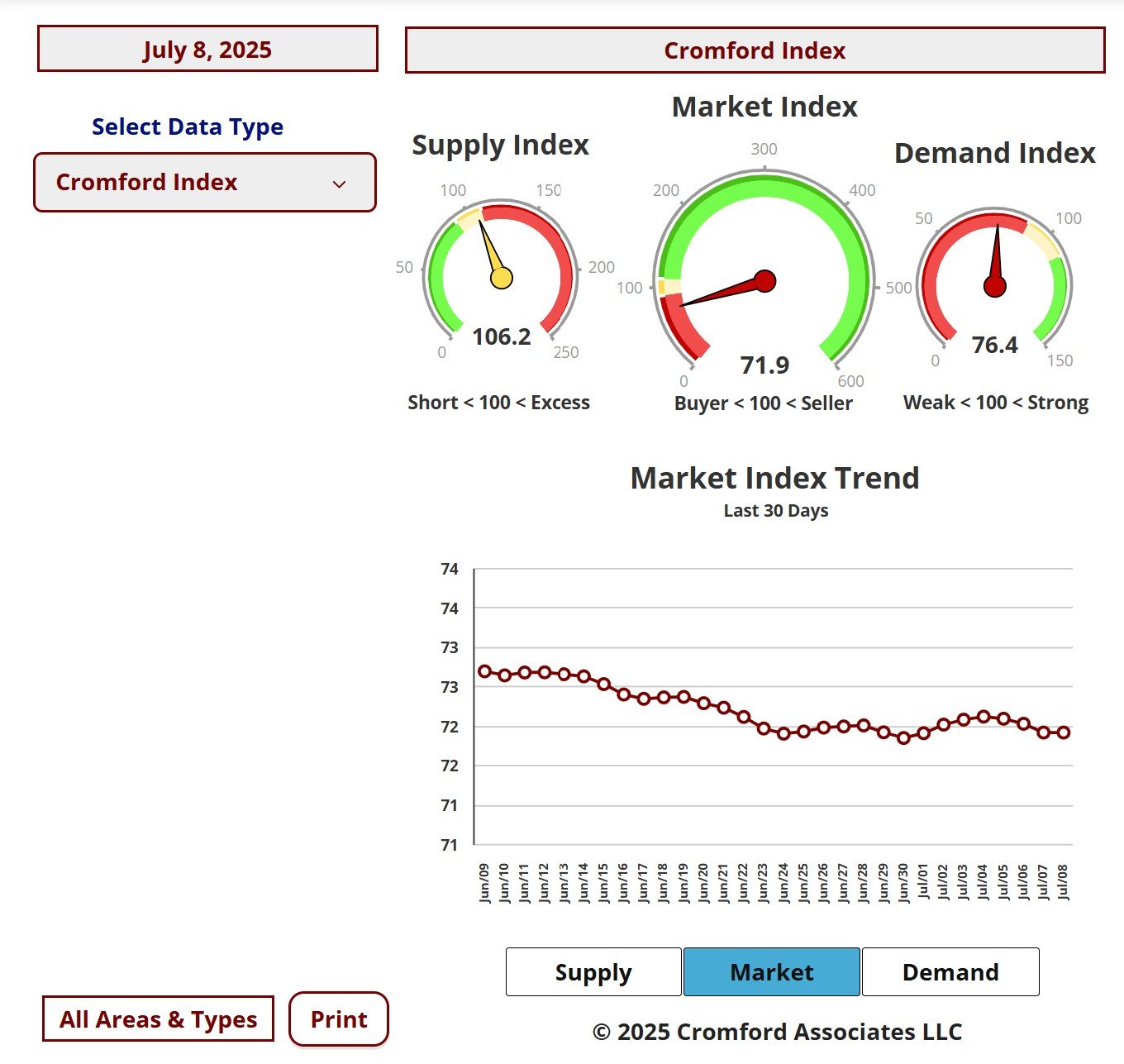
Task: Show the Demand trend tab
Action: (950, 972)
